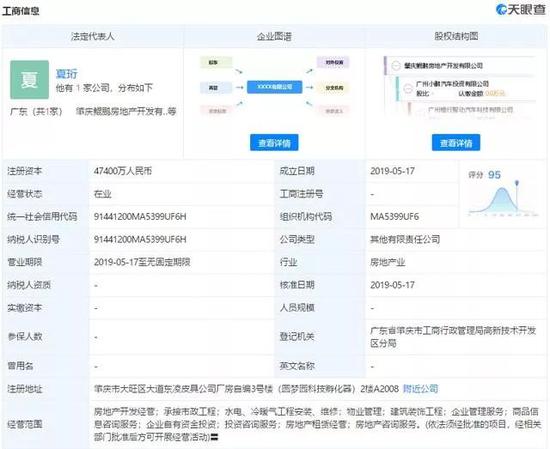The image size is (550, 449).
Task: Click the 对外投资 node in graph
Action: pos(333,62)
